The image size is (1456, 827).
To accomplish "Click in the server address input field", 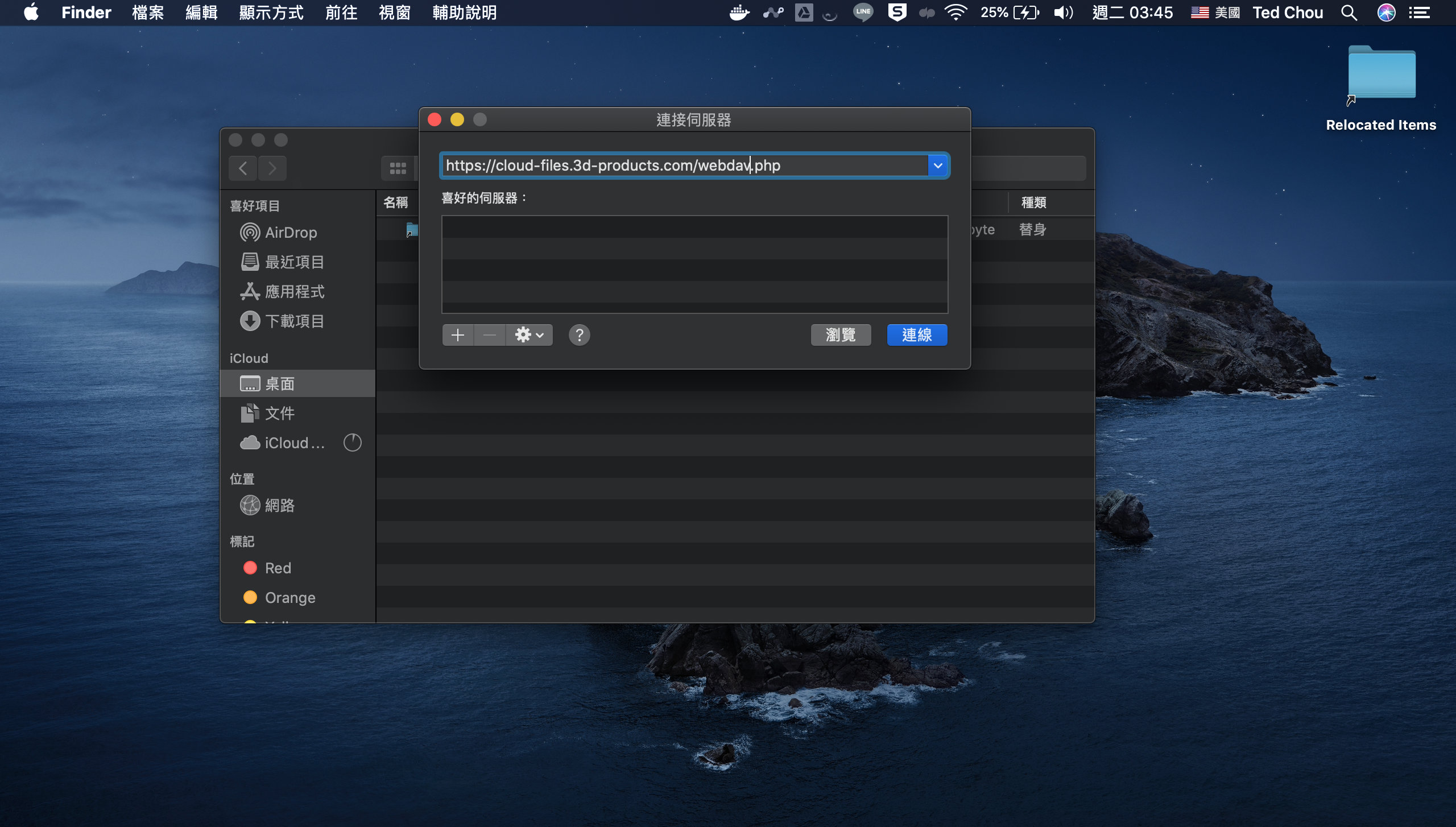I will [682, 166].
